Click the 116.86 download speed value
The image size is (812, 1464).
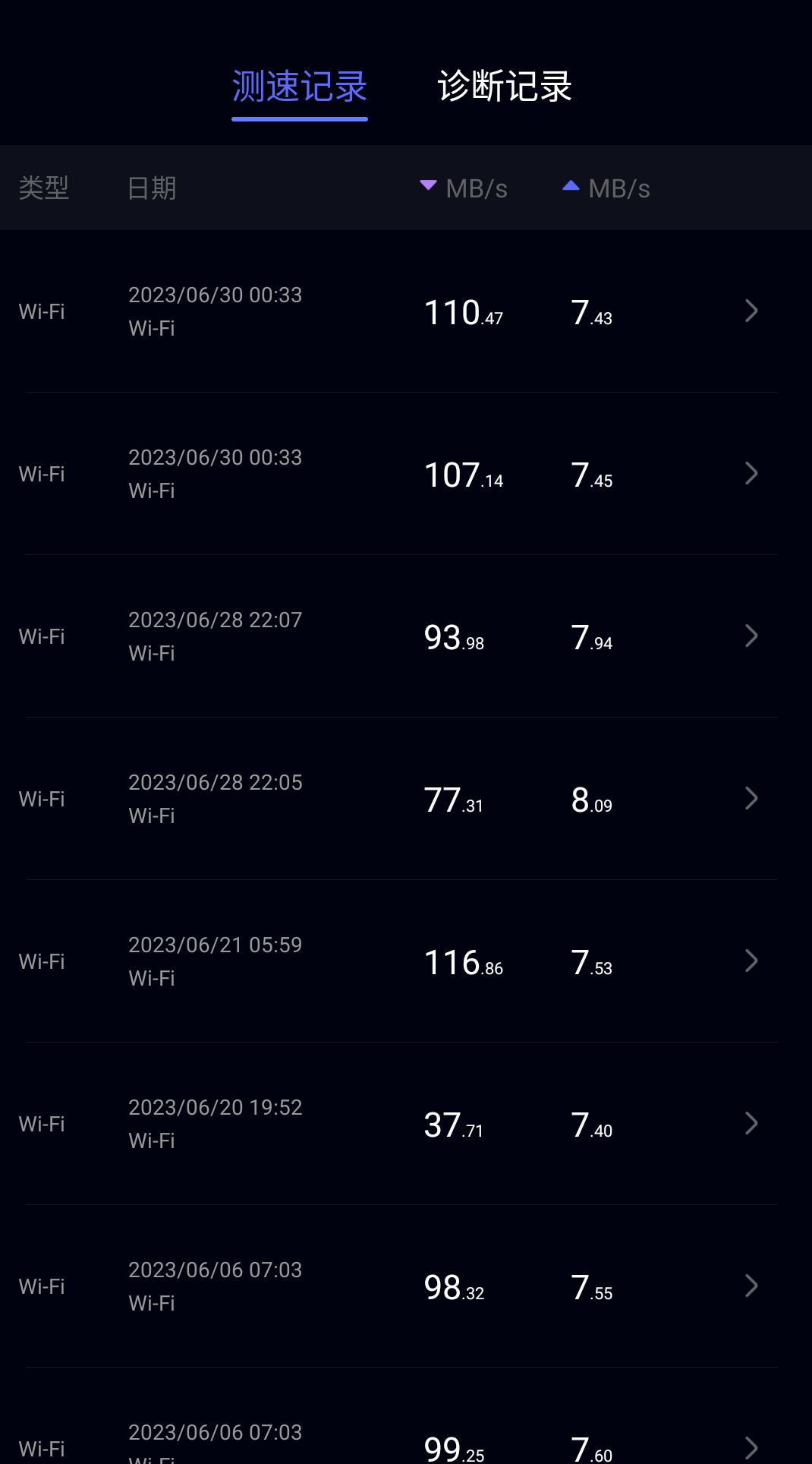click(x=464, y=963)
